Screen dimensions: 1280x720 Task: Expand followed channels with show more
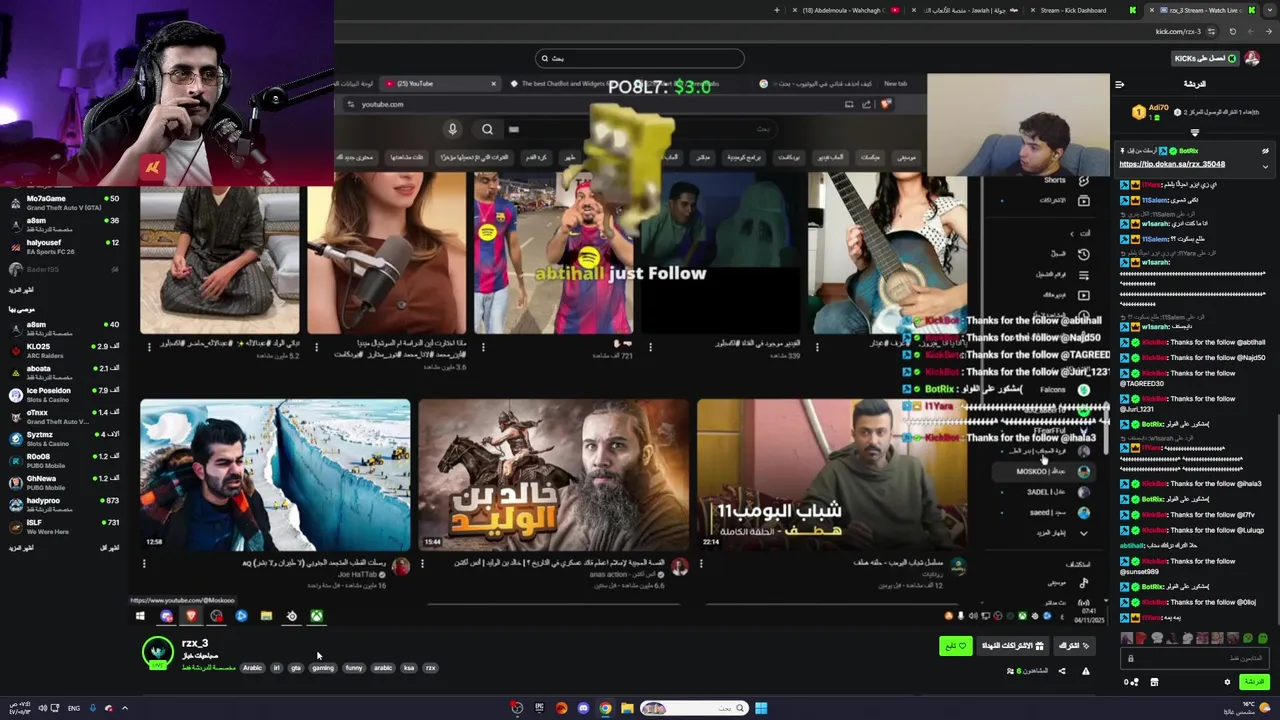click(x=21, y=290)
